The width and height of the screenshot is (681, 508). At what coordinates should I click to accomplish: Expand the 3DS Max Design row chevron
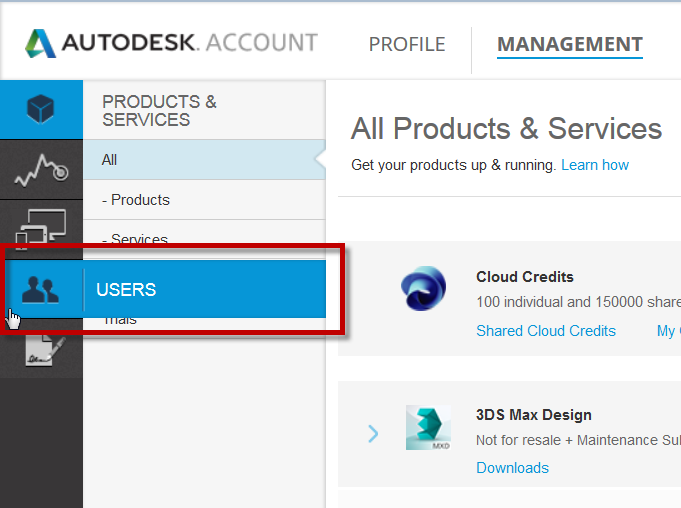[373, 434]
